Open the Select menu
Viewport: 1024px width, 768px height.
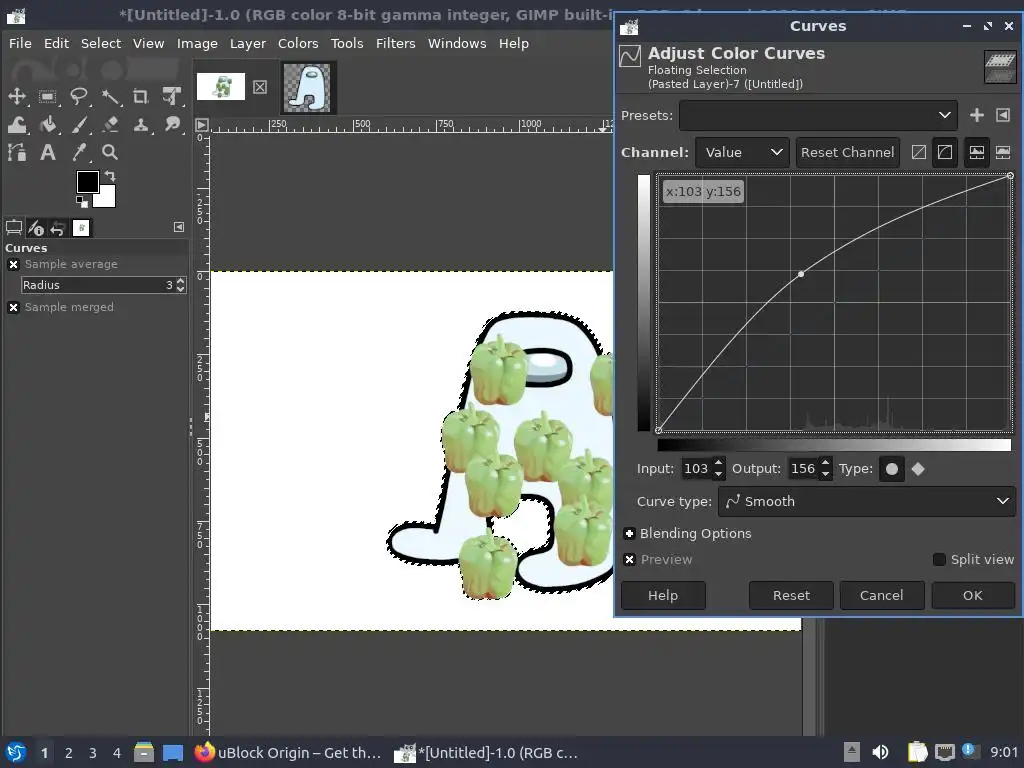point(101,43)
